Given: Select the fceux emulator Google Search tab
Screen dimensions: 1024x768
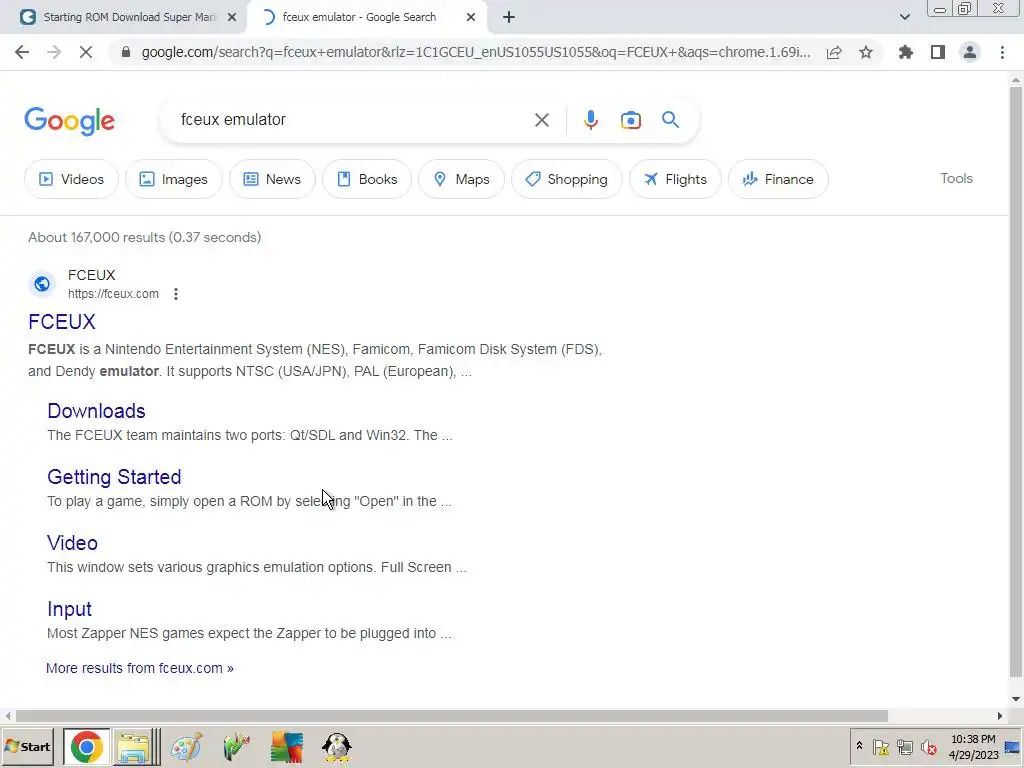Looking at the screenshot, I should 359,17.
